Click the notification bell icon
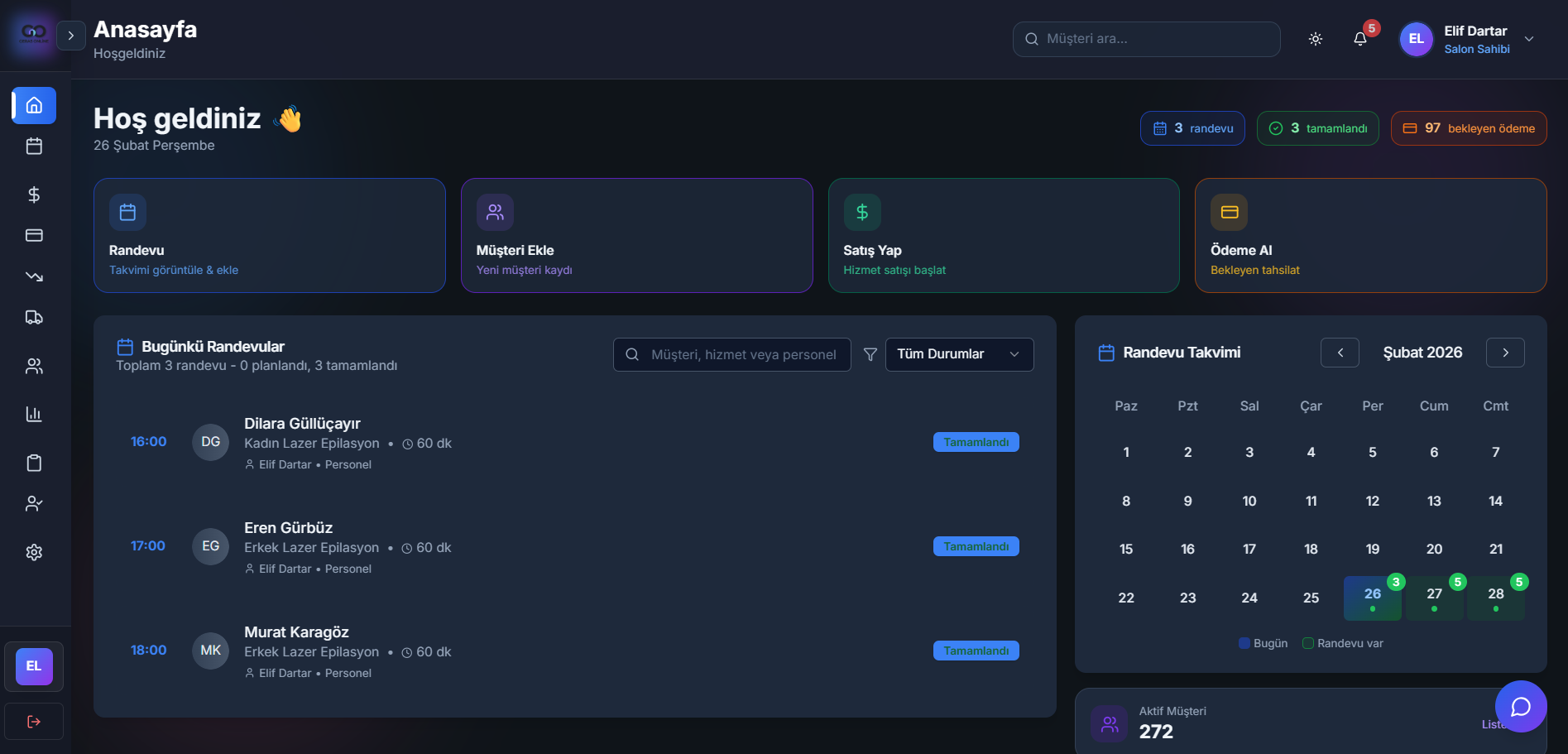This screenshot has height=754, width=1568. pos(1359,39)
